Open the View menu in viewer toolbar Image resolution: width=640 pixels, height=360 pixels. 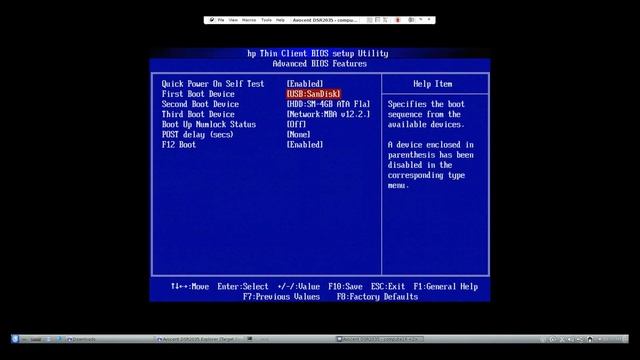coord(233,20)
